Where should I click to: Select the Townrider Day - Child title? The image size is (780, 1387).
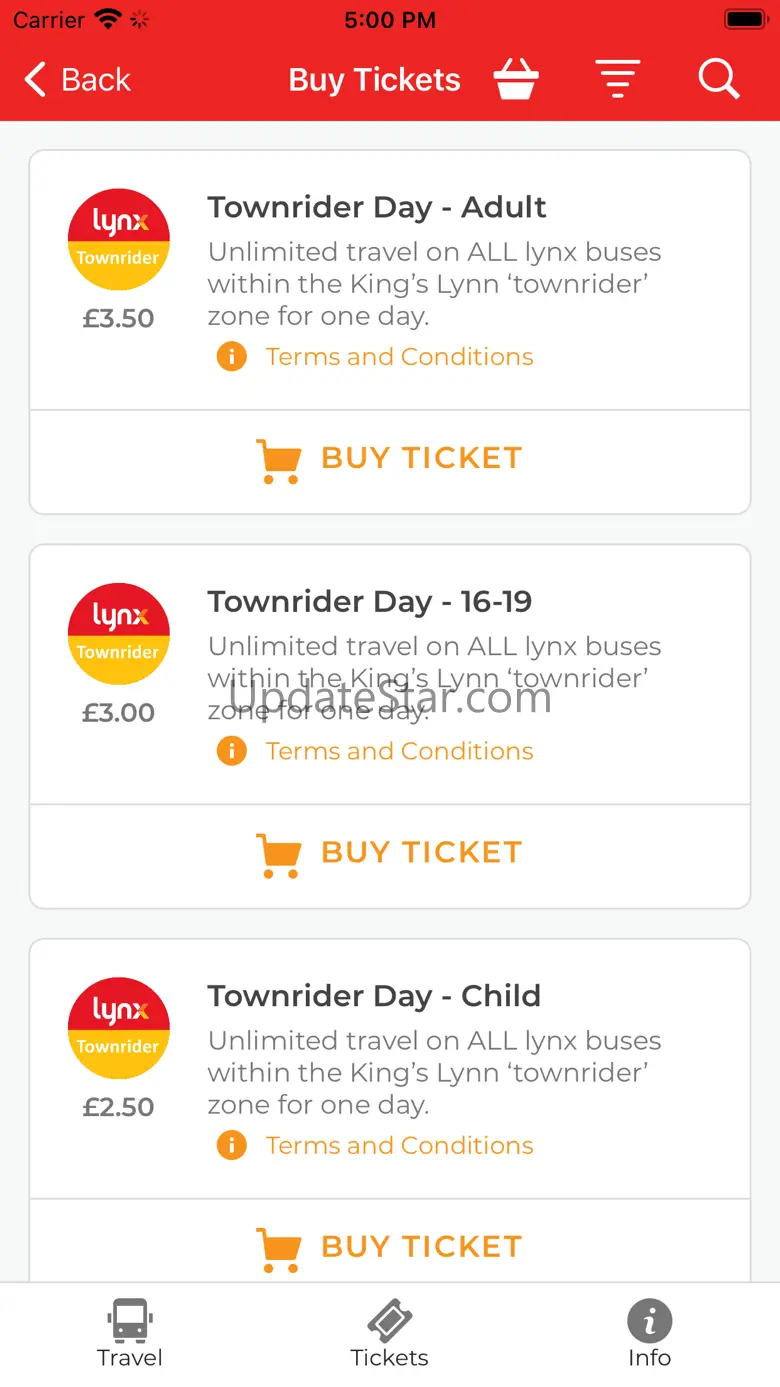coord(374,996)
